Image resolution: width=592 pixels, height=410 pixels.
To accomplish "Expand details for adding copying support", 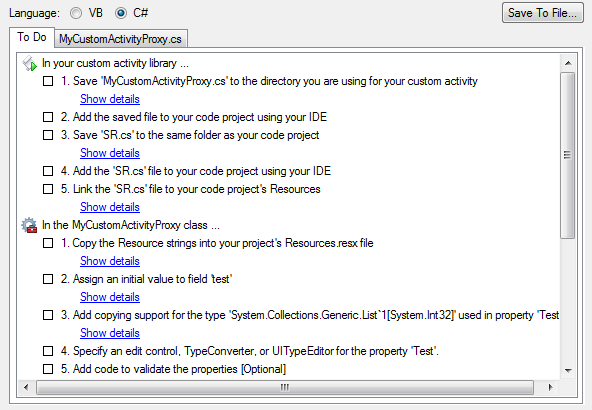I will tap(110, 333).
